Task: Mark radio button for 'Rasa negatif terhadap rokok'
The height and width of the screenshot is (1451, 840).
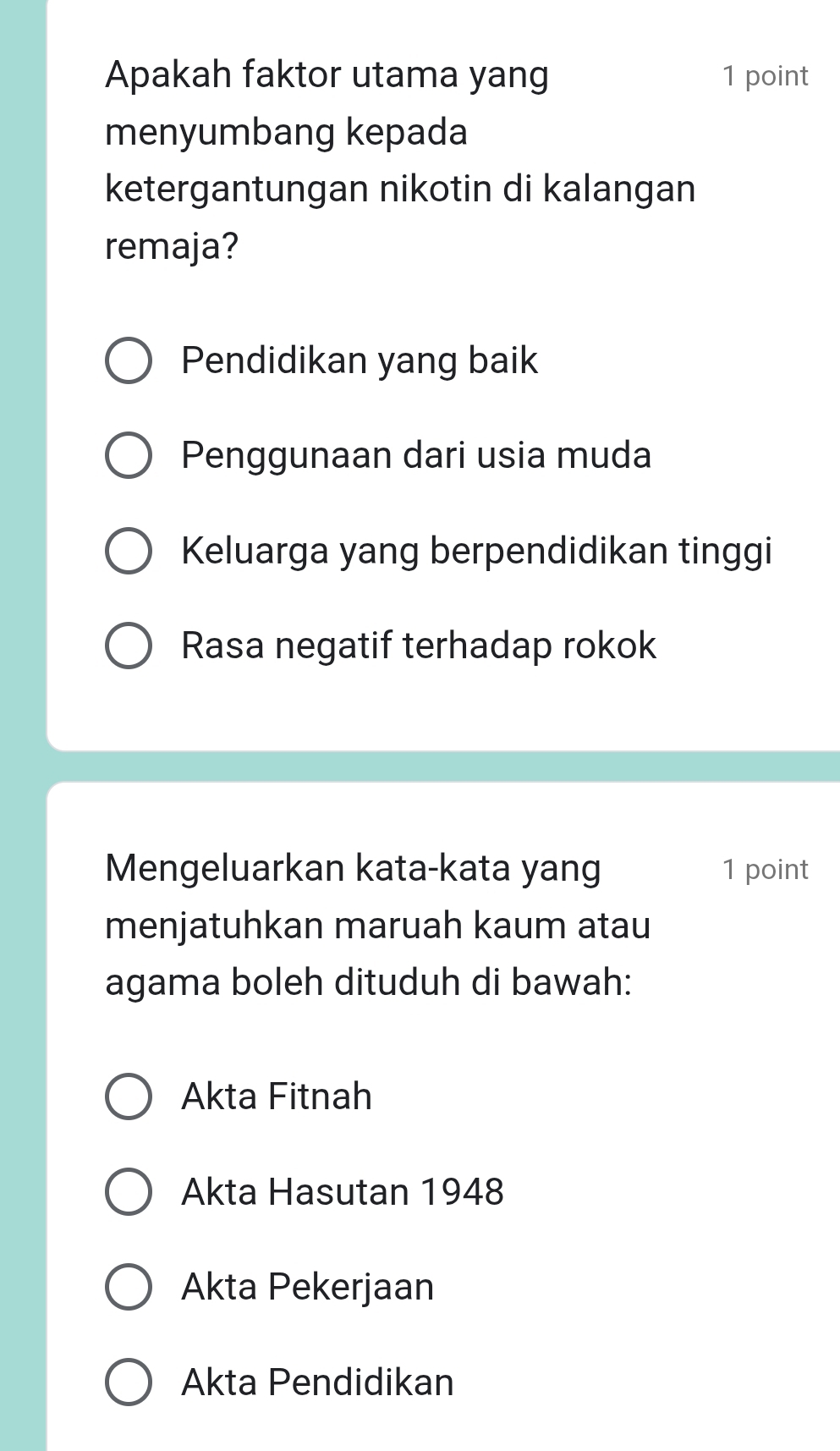Action: [129, 646]
